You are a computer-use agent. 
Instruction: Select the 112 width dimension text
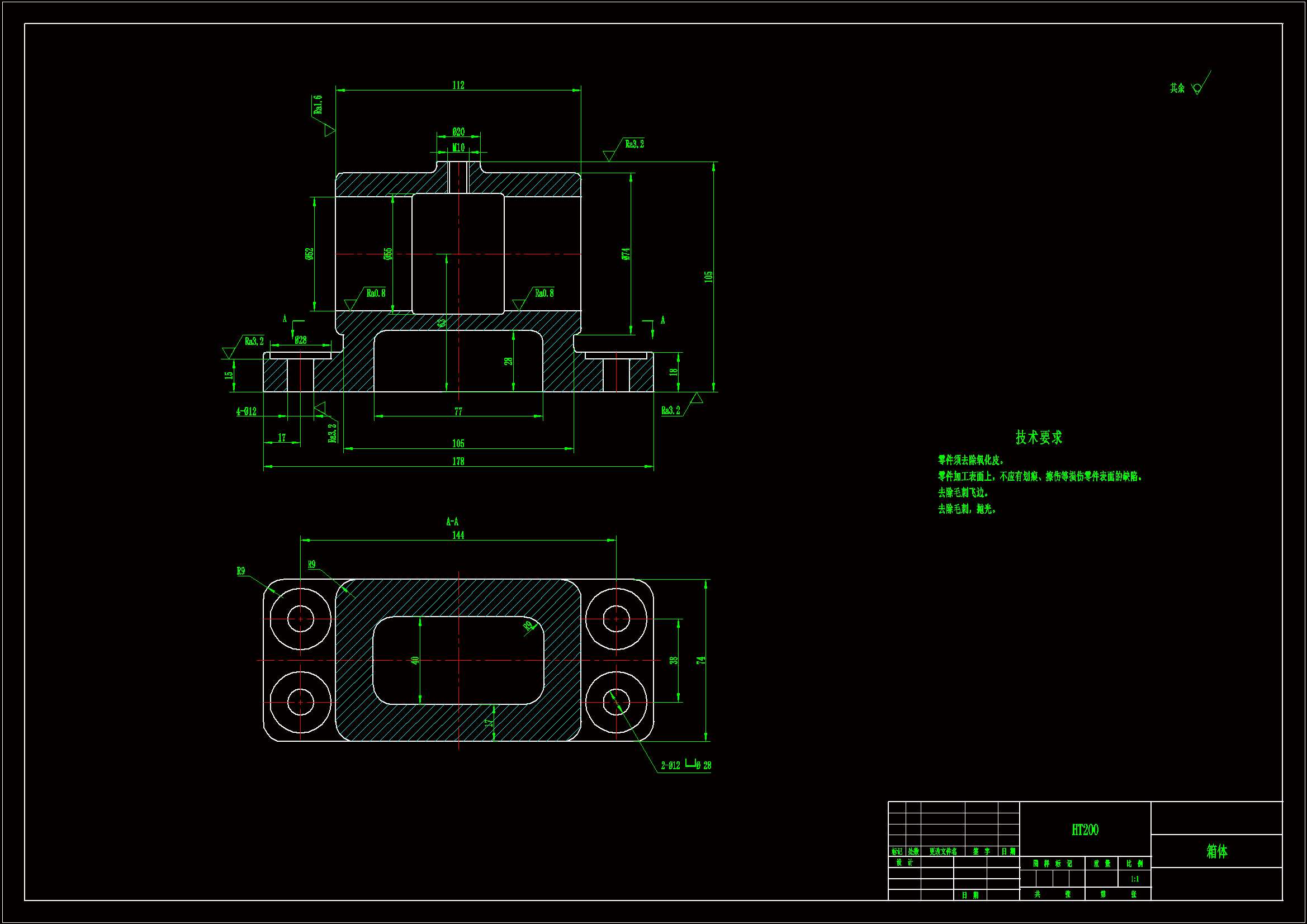(x=458, y=86)
